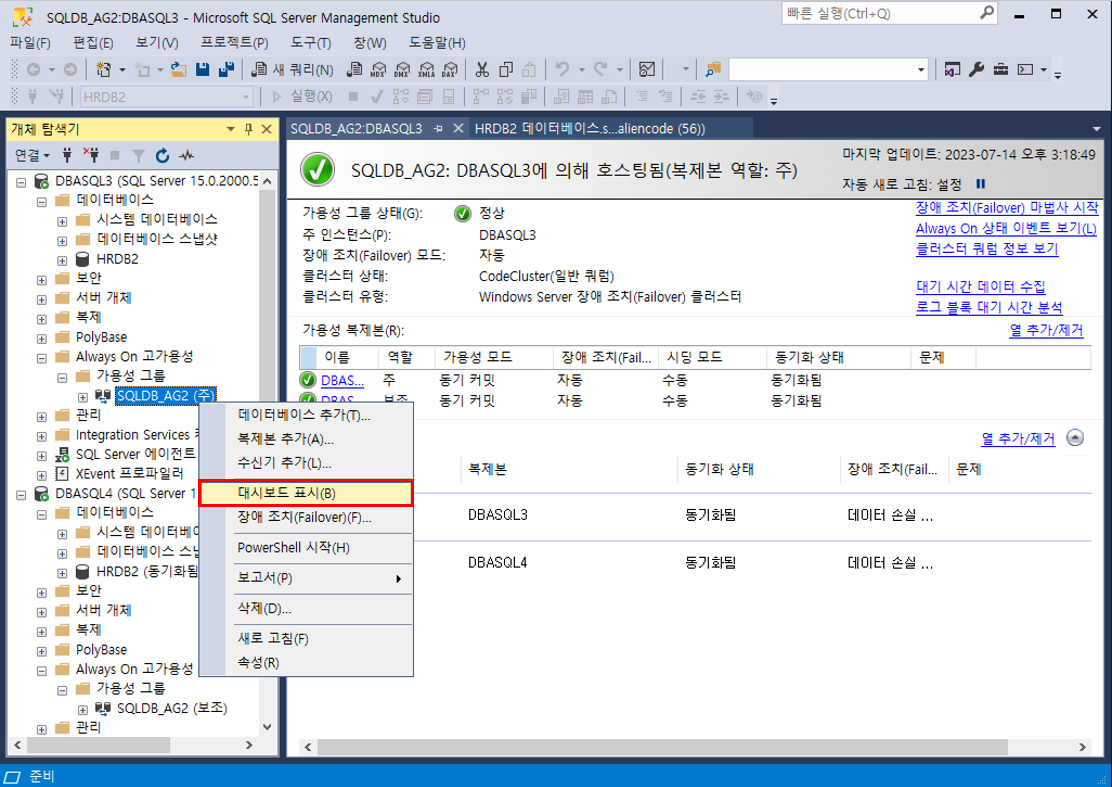Expand the 시스템 데이터베이스 node under DBASQL3

tap(62, 221)
